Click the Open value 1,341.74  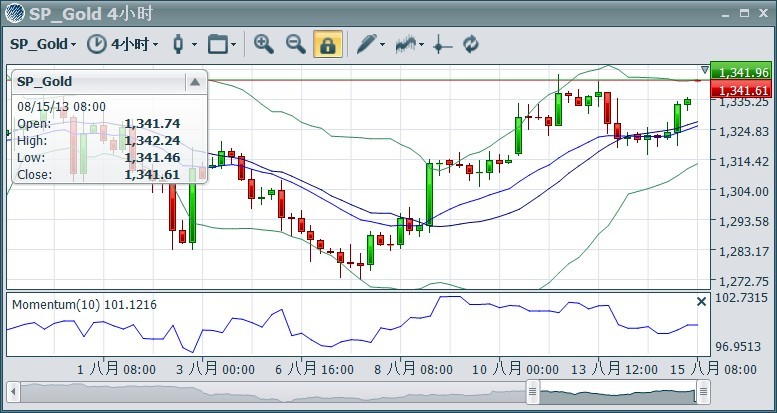(152, 123)
